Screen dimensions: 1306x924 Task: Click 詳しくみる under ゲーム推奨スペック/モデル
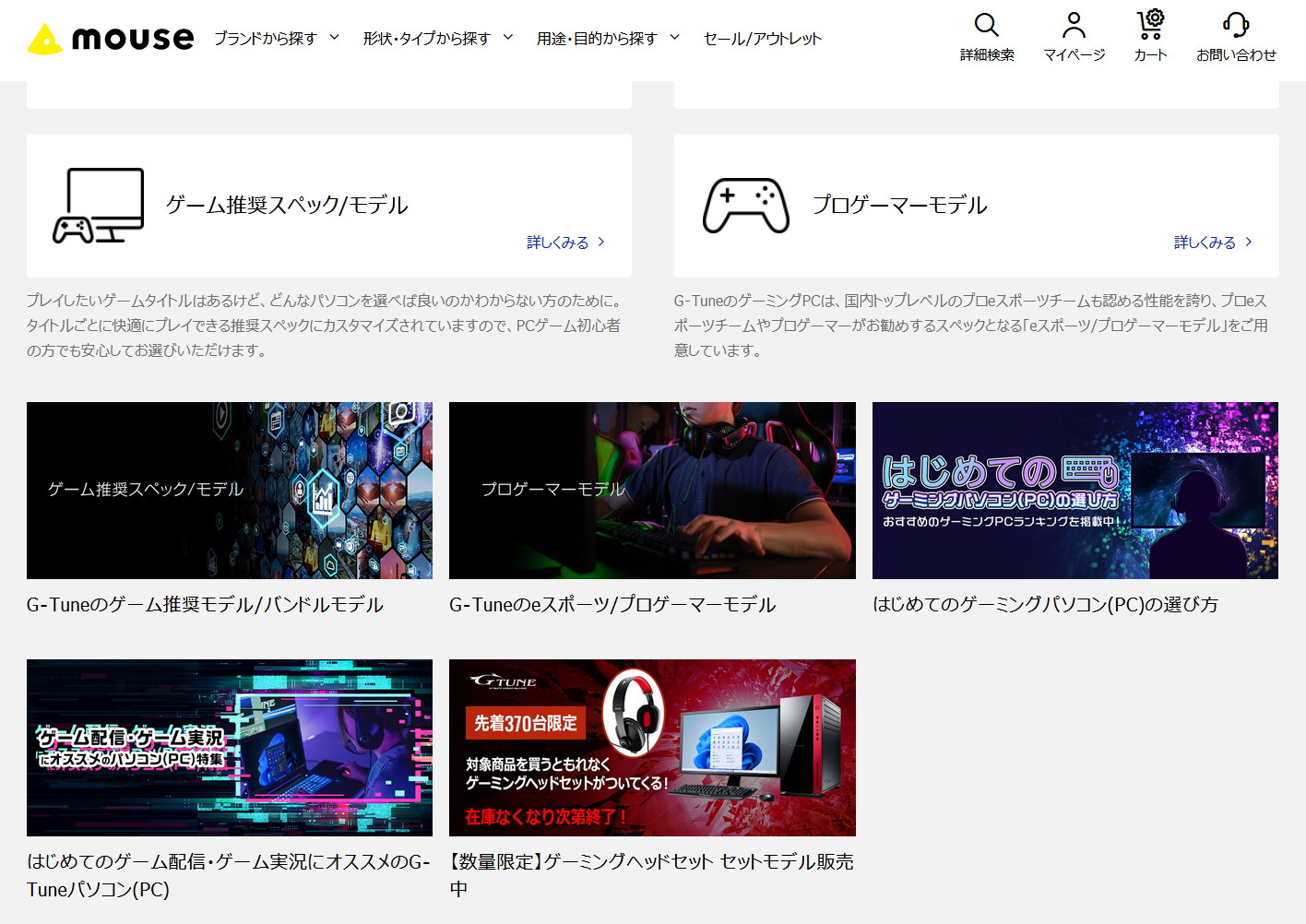(558, 243)
